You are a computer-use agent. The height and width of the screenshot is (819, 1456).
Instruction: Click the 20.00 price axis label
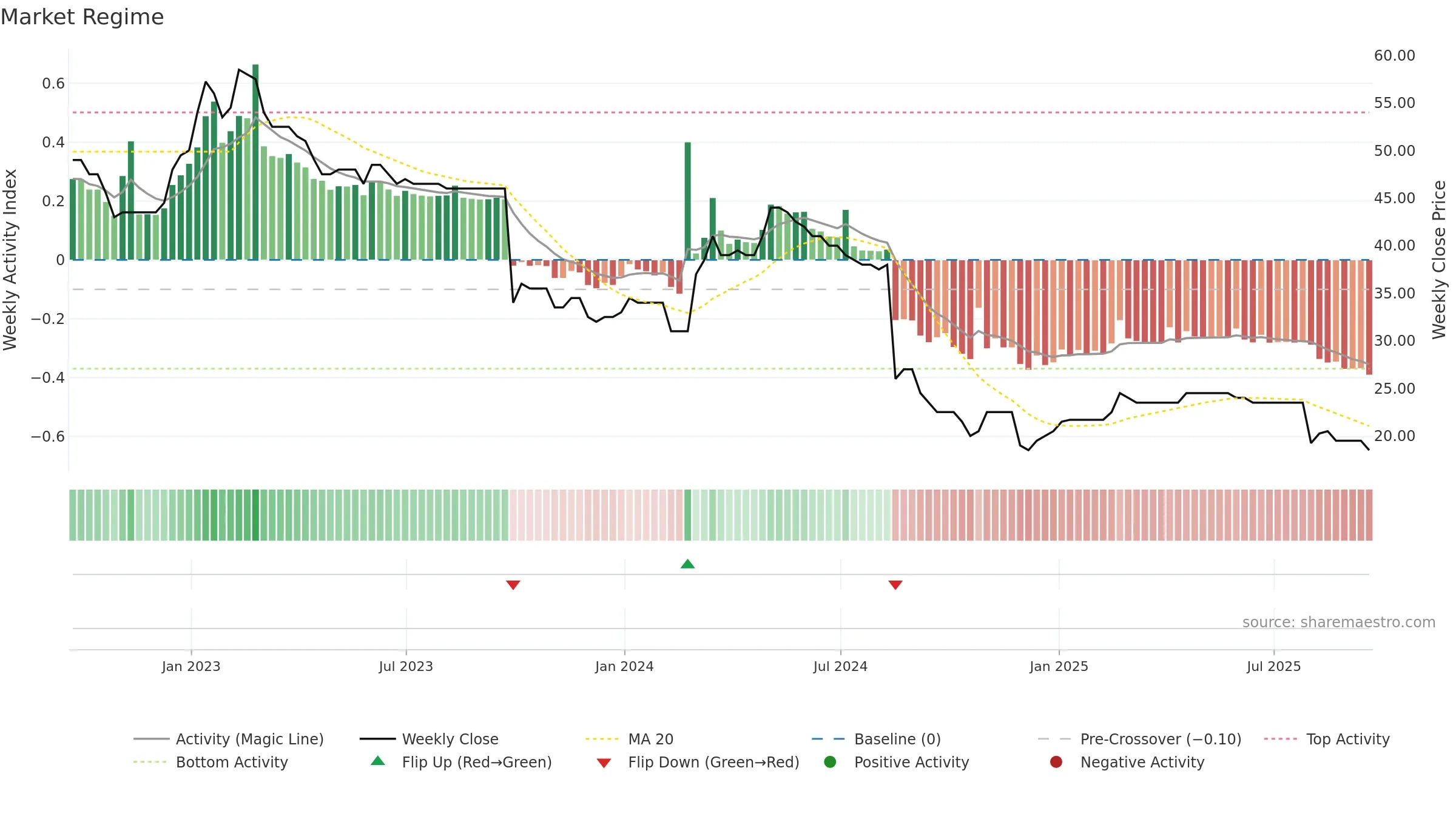click(x=1394, y=436)
